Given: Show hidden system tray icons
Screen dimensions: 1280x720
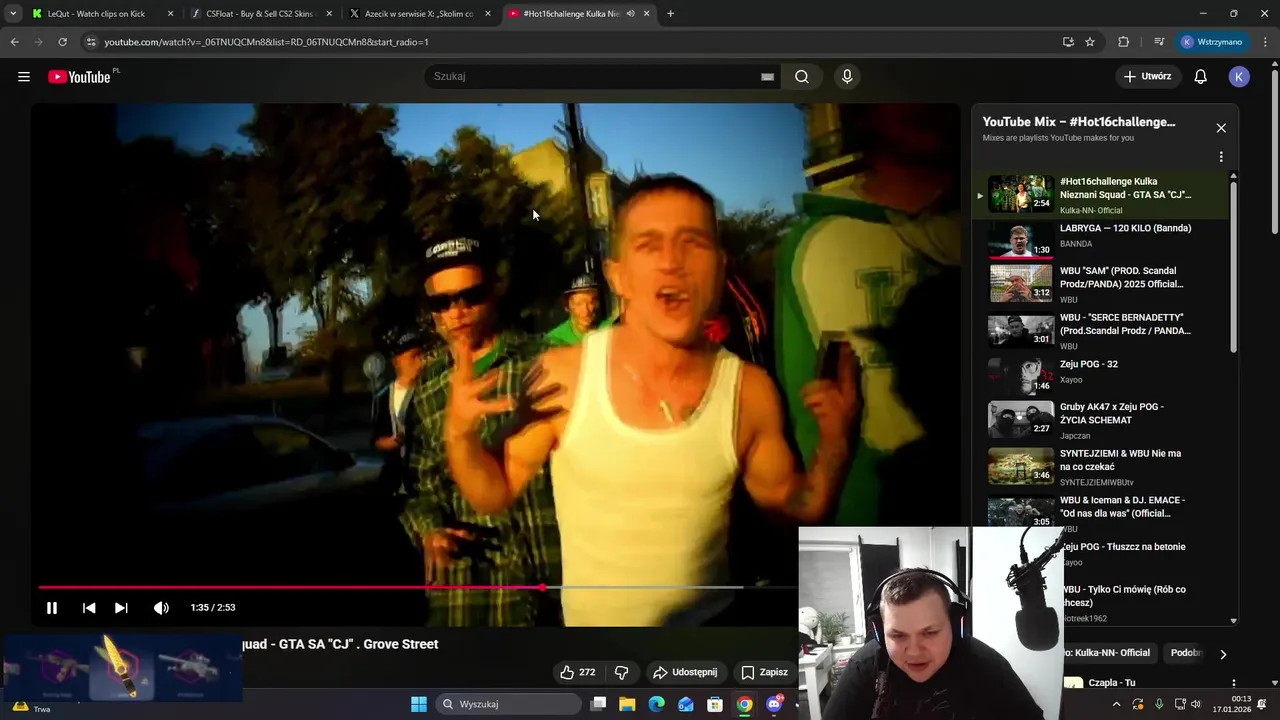Looking at the screenshot, I should point(1117,704).
